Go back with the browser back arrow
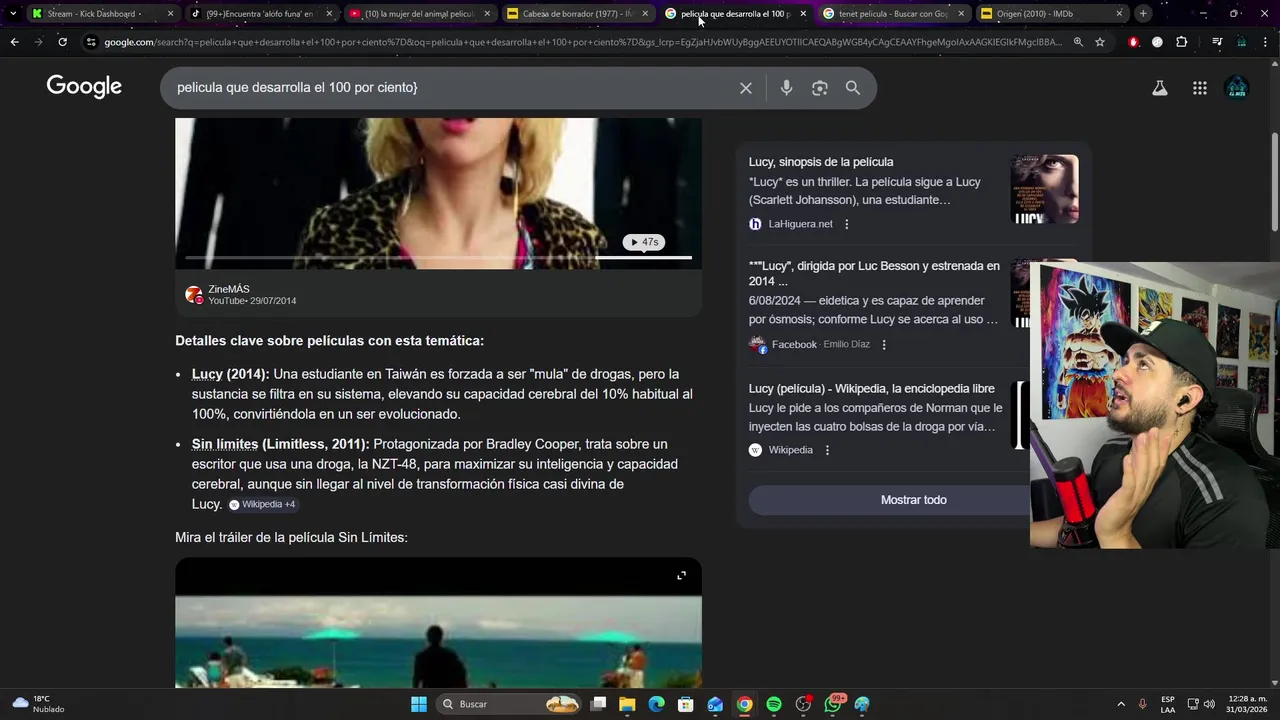Image resolution: width=1280 pixels, height=720 pixels. [x=14, y=42]
